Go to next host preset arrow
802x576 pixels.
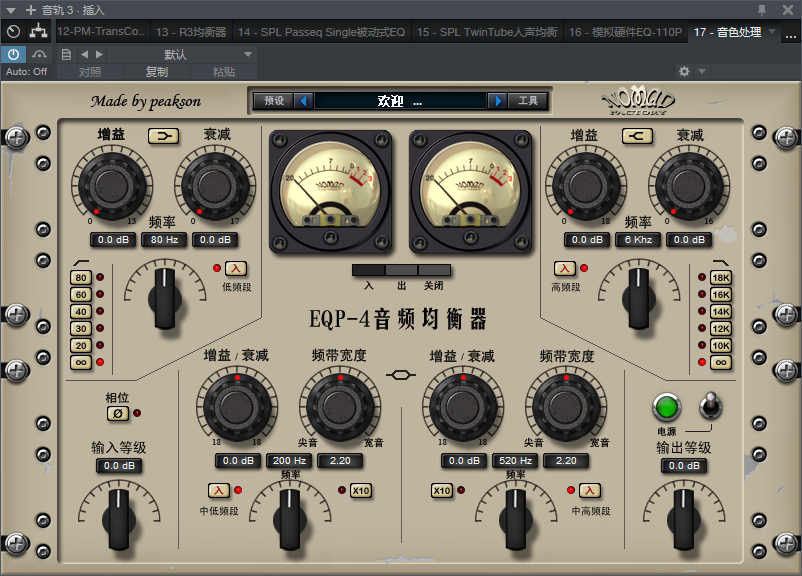coord(99,54)
